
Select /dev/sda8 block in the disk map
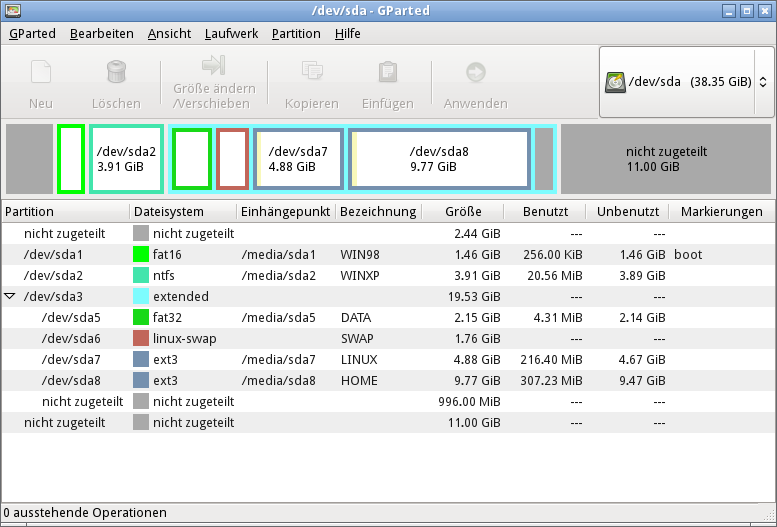coord(439,159)
